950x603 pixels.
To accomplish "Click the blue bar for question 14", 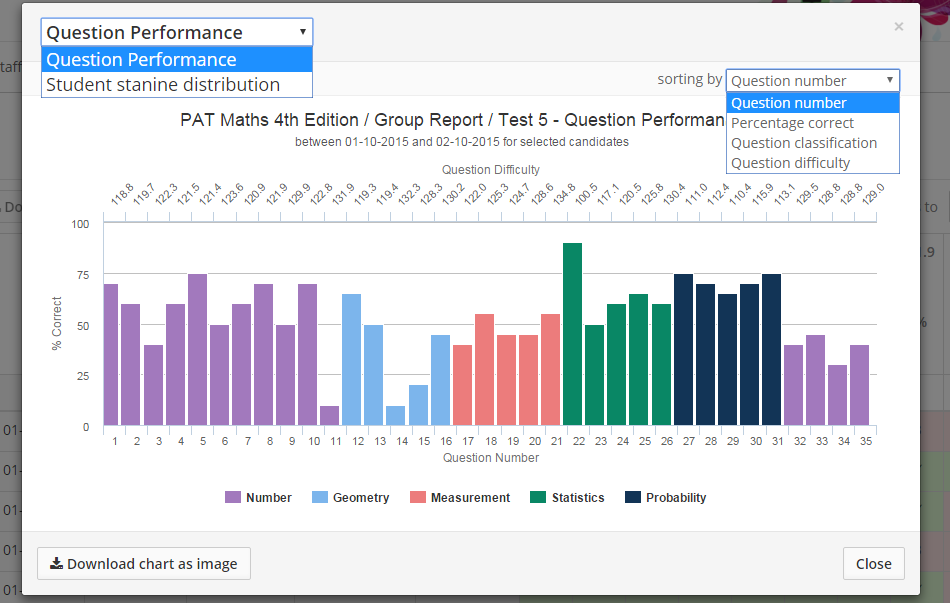I will 396,415.
